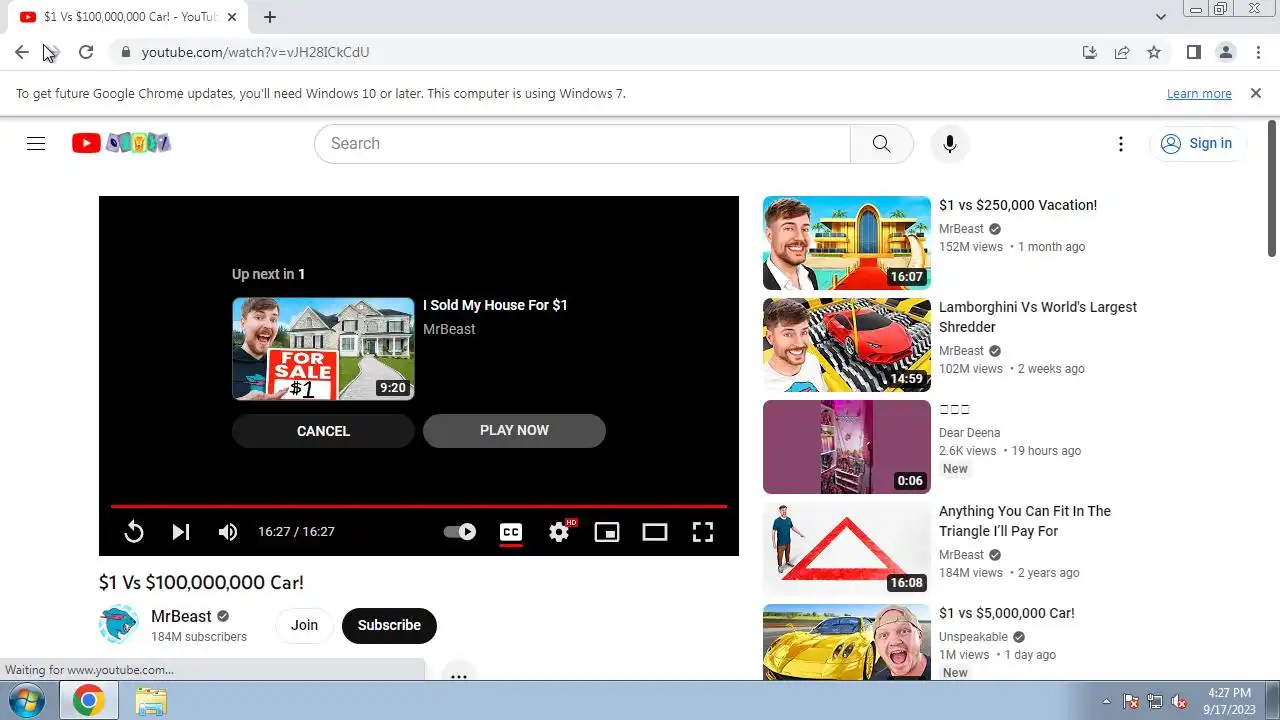
Task: Click the Unspeakable channel name
Action: tap(973, 637)
